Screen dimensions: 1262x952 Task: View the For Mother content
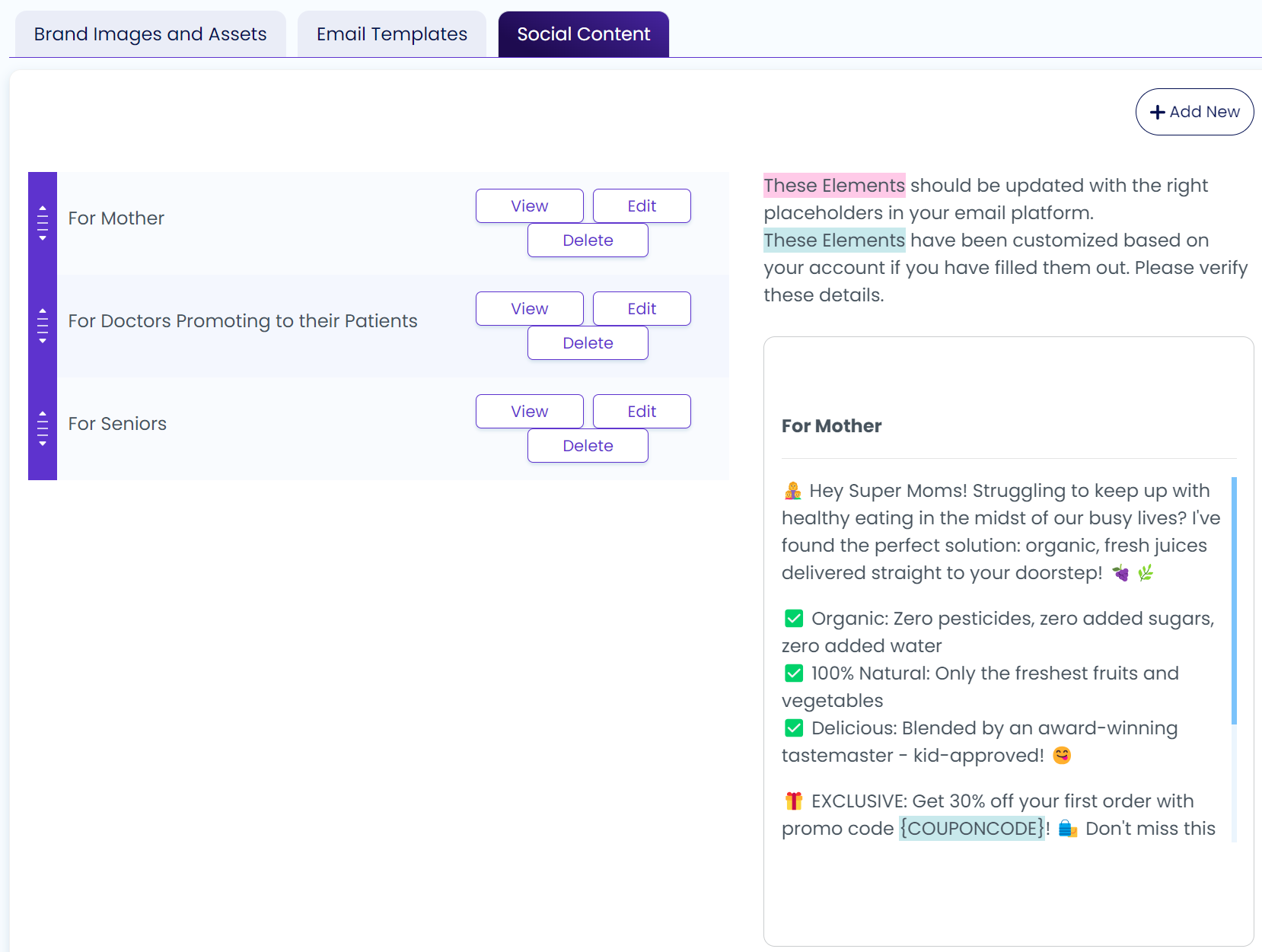[530, 206]
